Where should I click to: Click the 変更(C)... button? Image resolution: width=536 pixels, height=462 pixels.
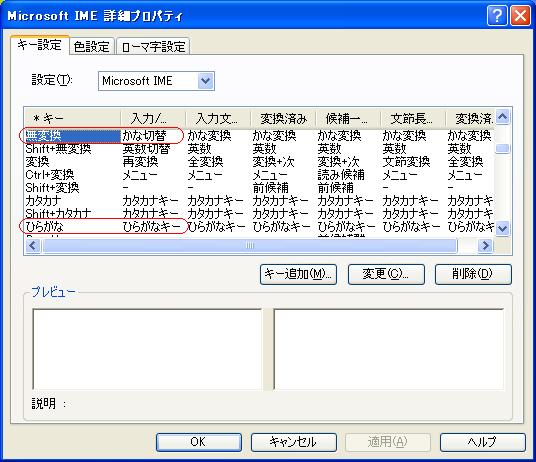point(386,274)
